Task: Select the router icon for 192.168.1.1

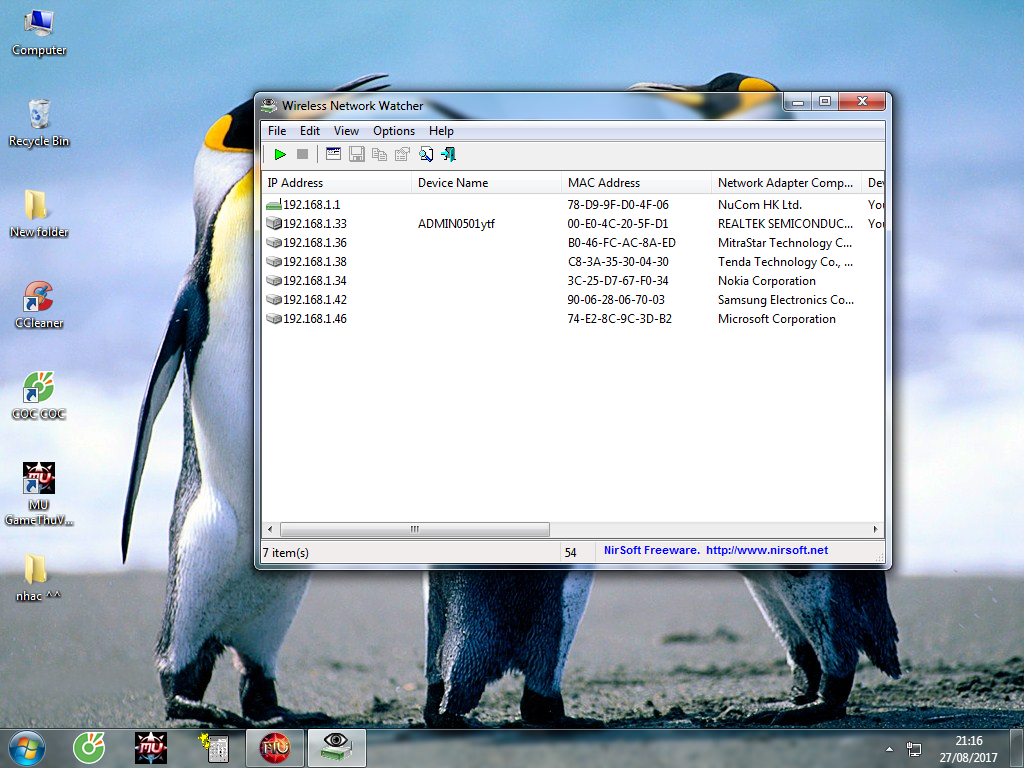Action: click(x=274, y=205)
